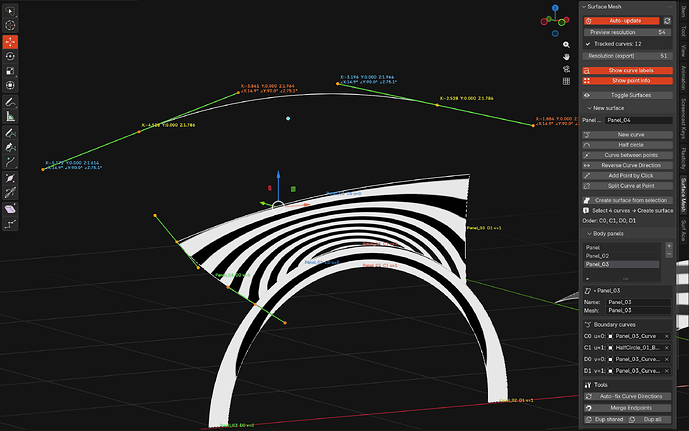Activate the Transform tool

(10, 85)
